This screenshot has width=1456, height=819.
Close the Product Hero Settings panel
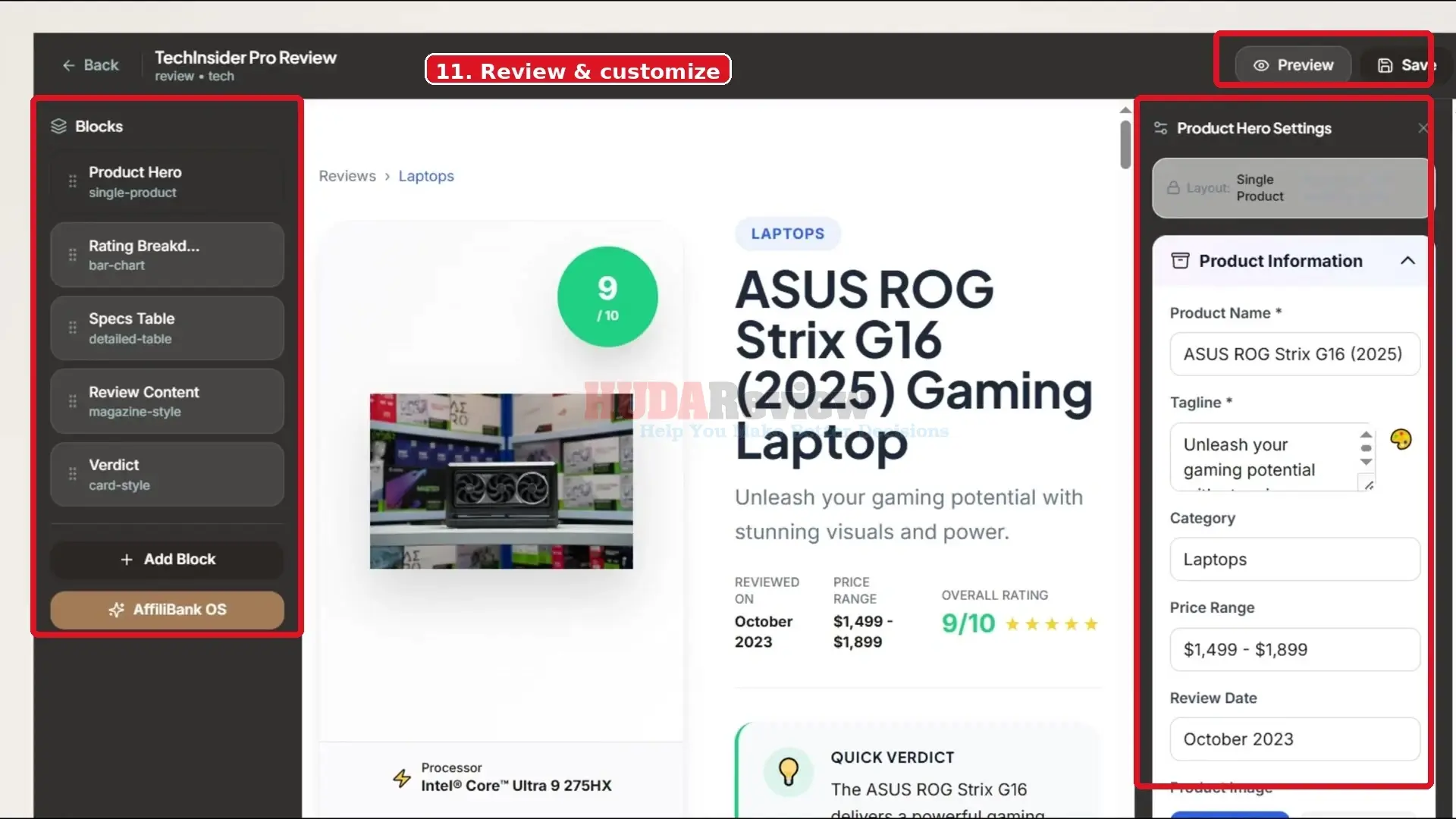pyautogui.click(x=1423, y=128)
